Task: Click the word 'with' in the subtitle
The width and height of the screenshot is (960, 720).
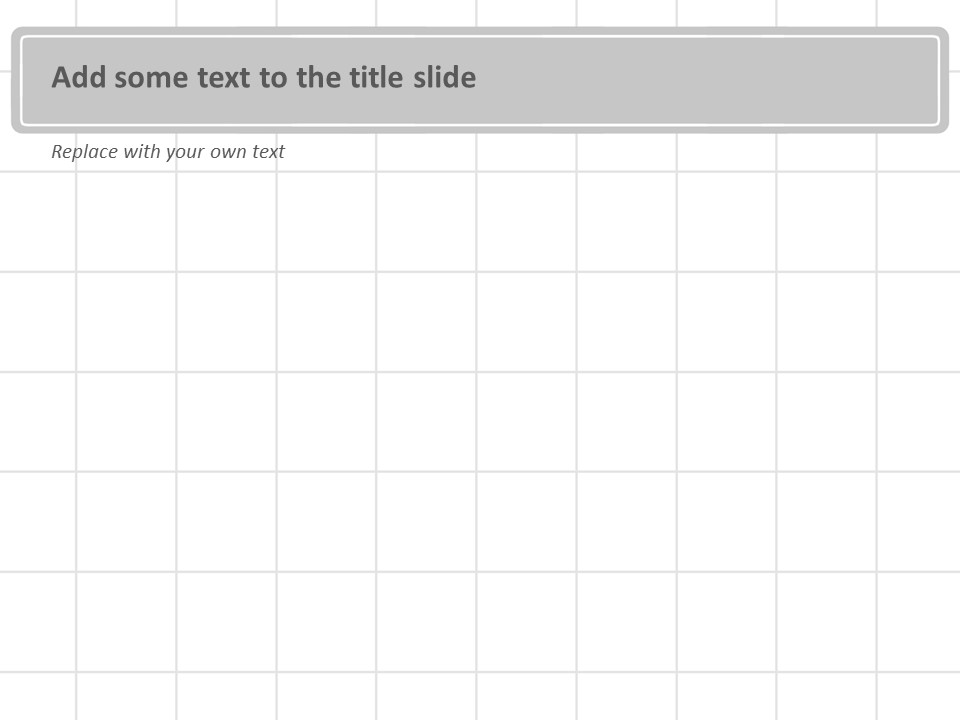Action: (141, 152)
